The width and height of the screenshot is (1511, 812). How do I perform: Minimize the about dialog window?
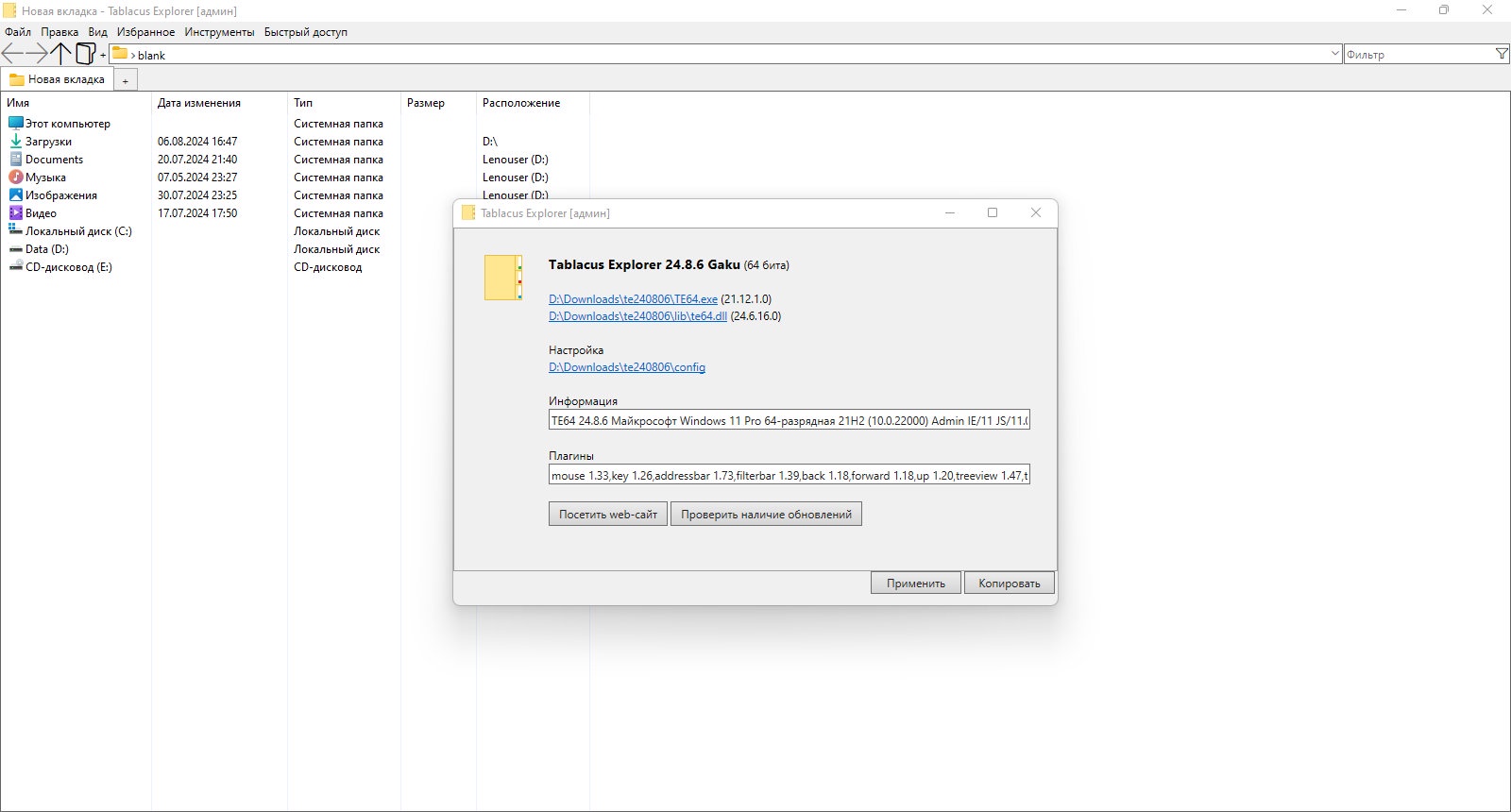click(950, 212)
